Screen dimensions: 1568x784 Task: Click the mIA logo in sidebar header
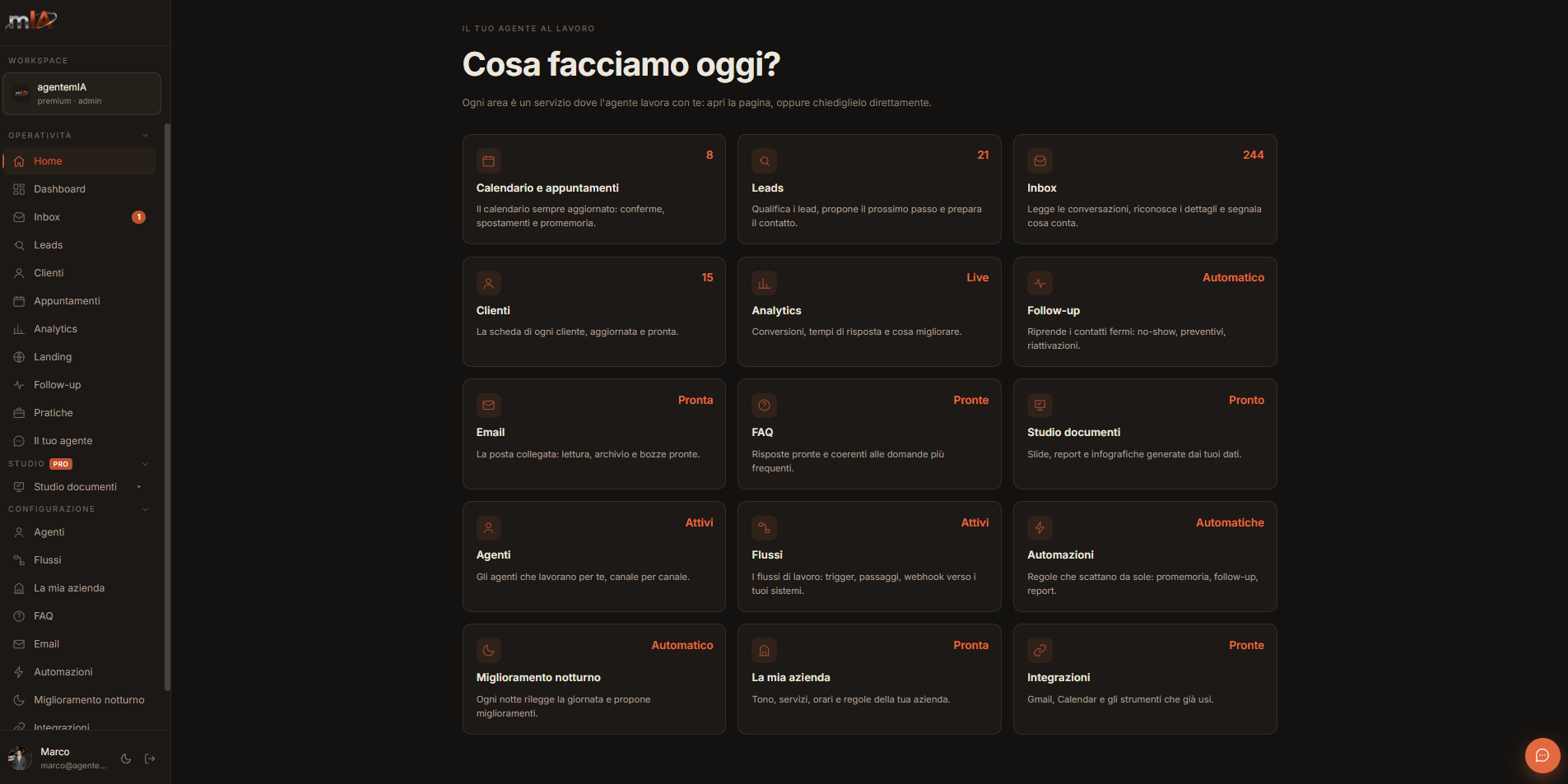click(31, 21)
